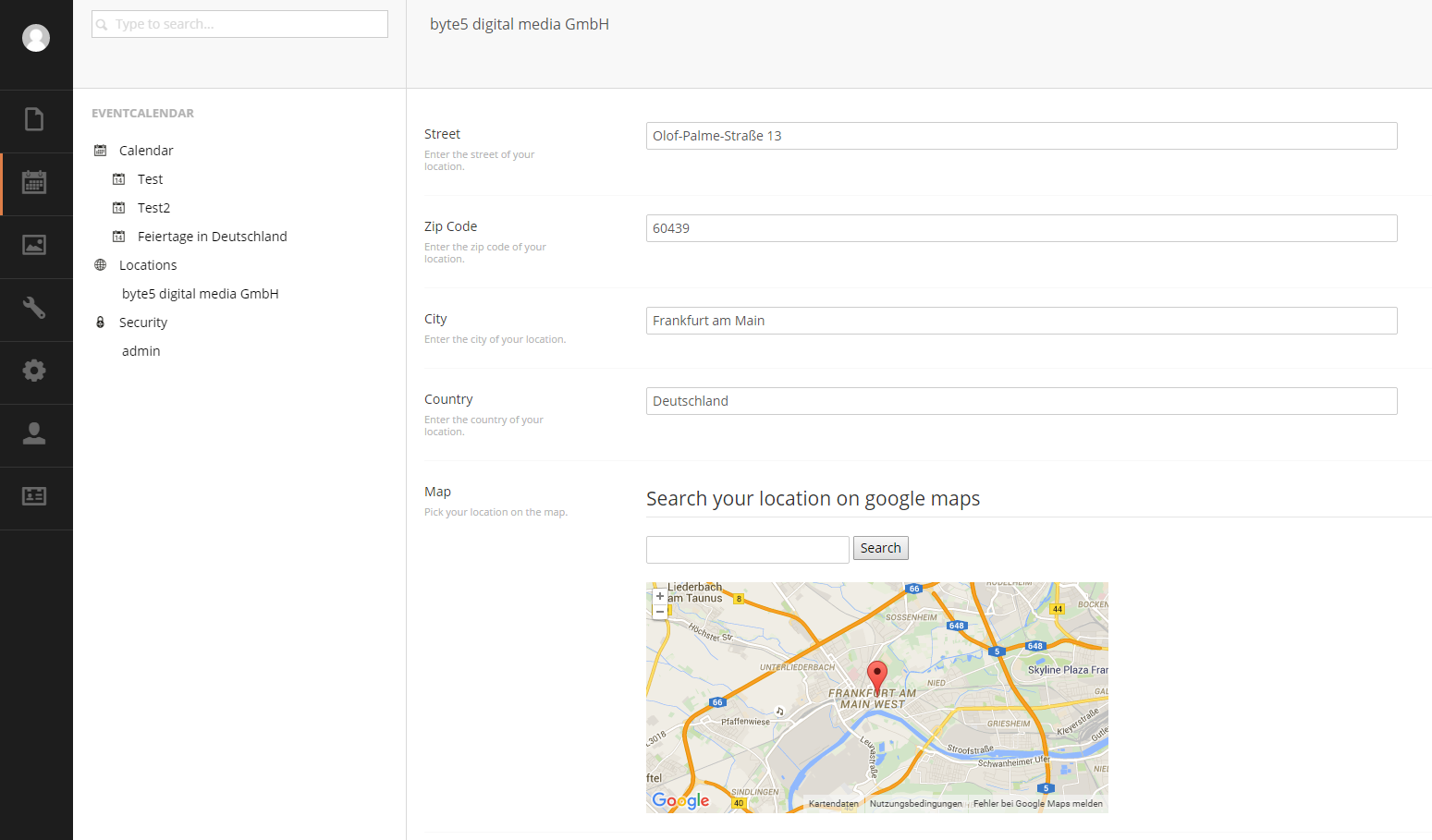Image resolution: width=1432 pixels, height=840 pixels.
Task: Click the Street field label
Action: (x=442, y=134)
